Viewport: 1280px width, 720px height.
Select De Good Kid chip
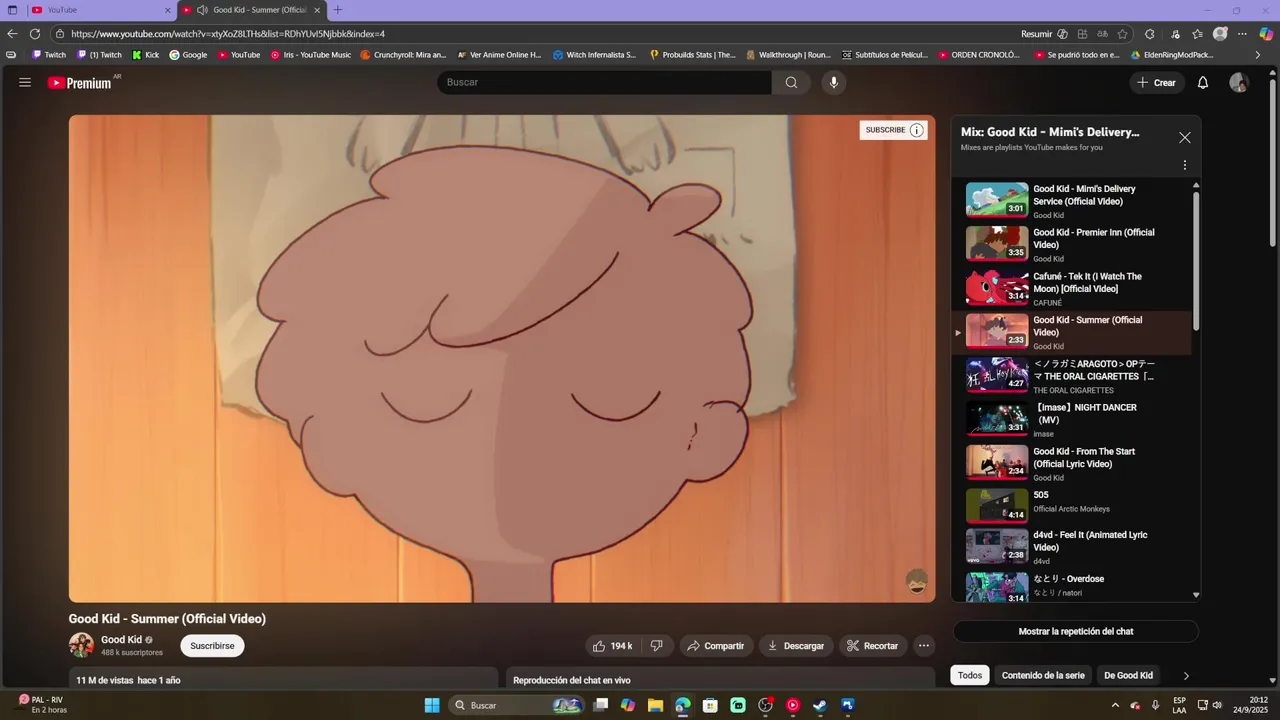click(x=1128, y=675)
